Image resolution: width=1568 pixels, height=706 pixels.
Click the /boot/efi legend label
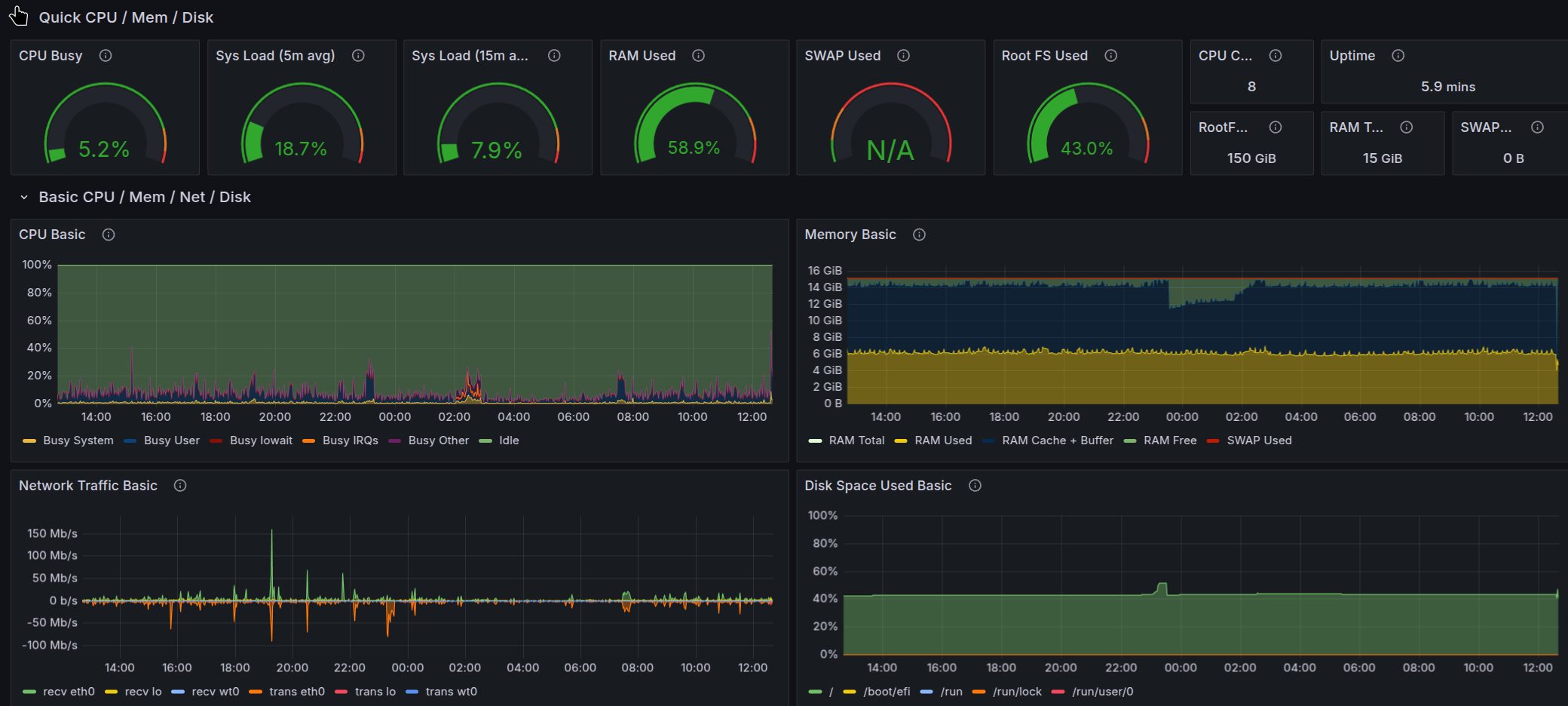(887, 692)
